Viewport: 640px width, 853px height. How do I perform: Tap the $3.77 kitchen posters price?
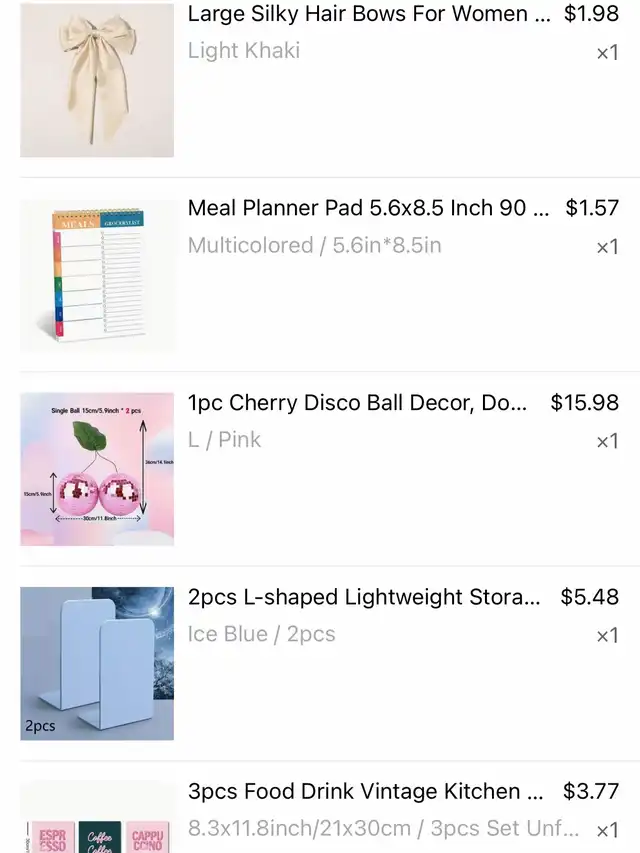click(590, 792)
